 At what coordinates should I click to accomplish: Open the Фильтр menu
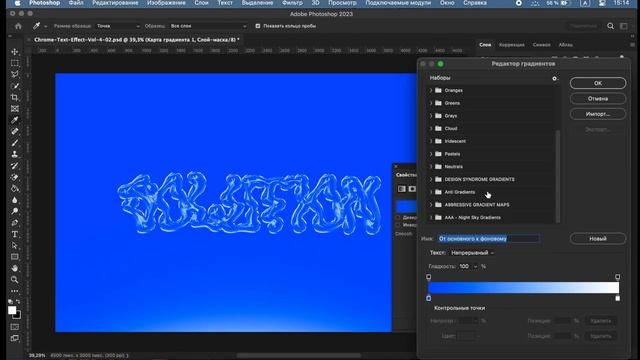click(x=292, y=3)
